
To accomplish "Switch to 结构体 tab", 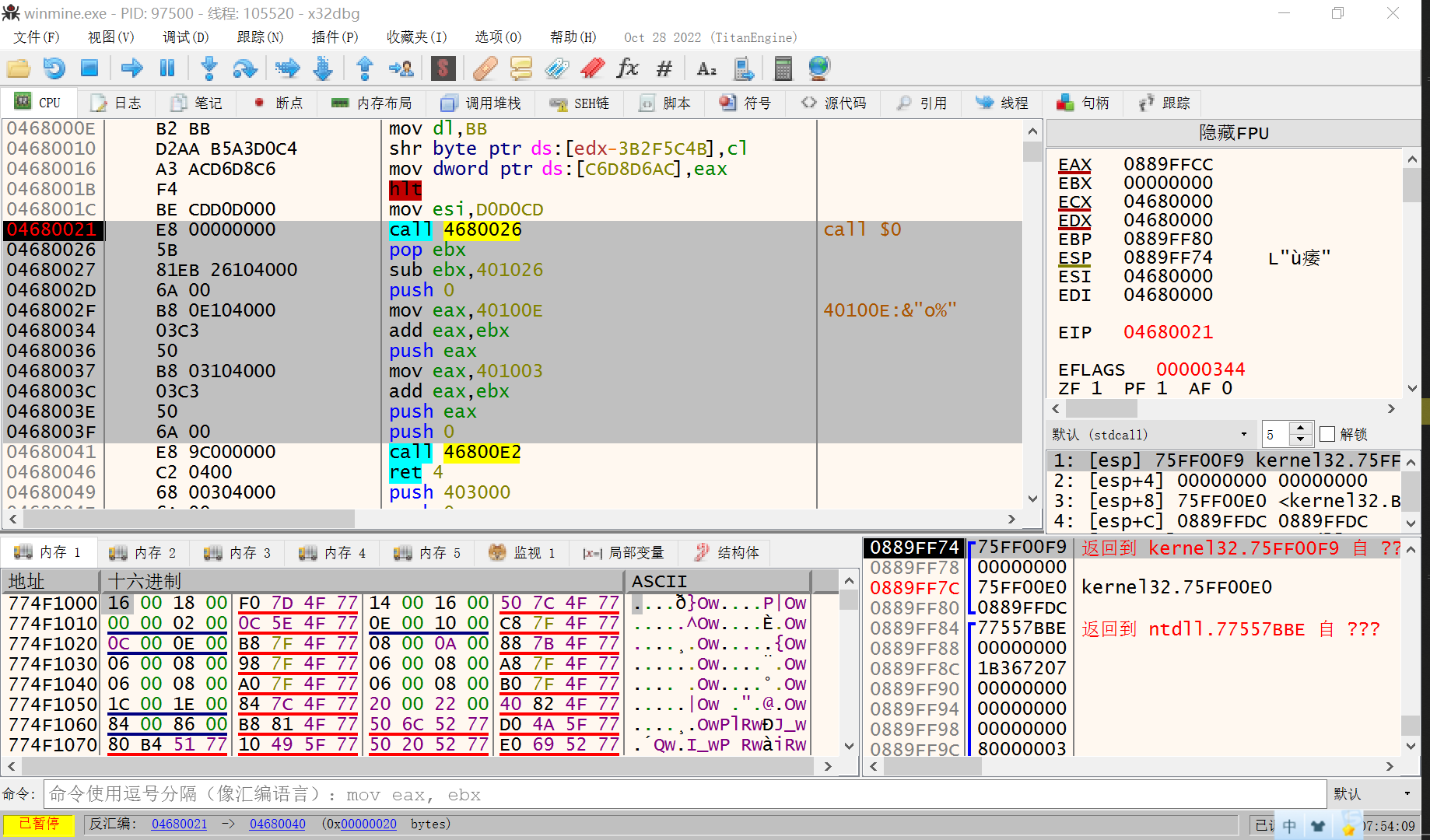I will 727,552.
